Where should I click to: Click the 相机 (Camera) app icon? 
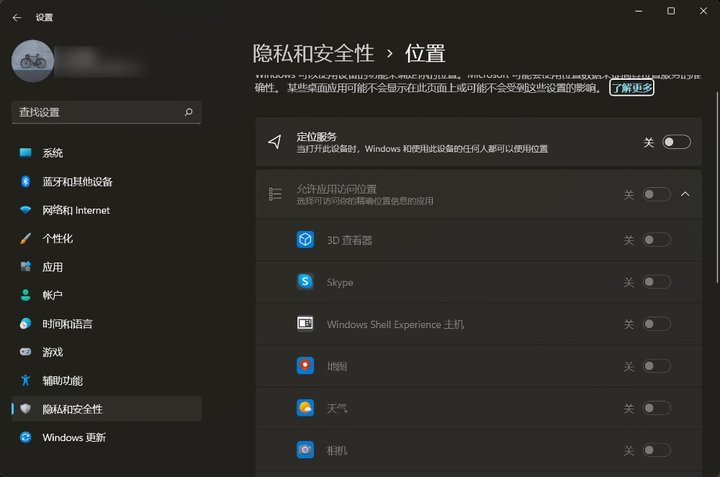(x=305, y=450)
